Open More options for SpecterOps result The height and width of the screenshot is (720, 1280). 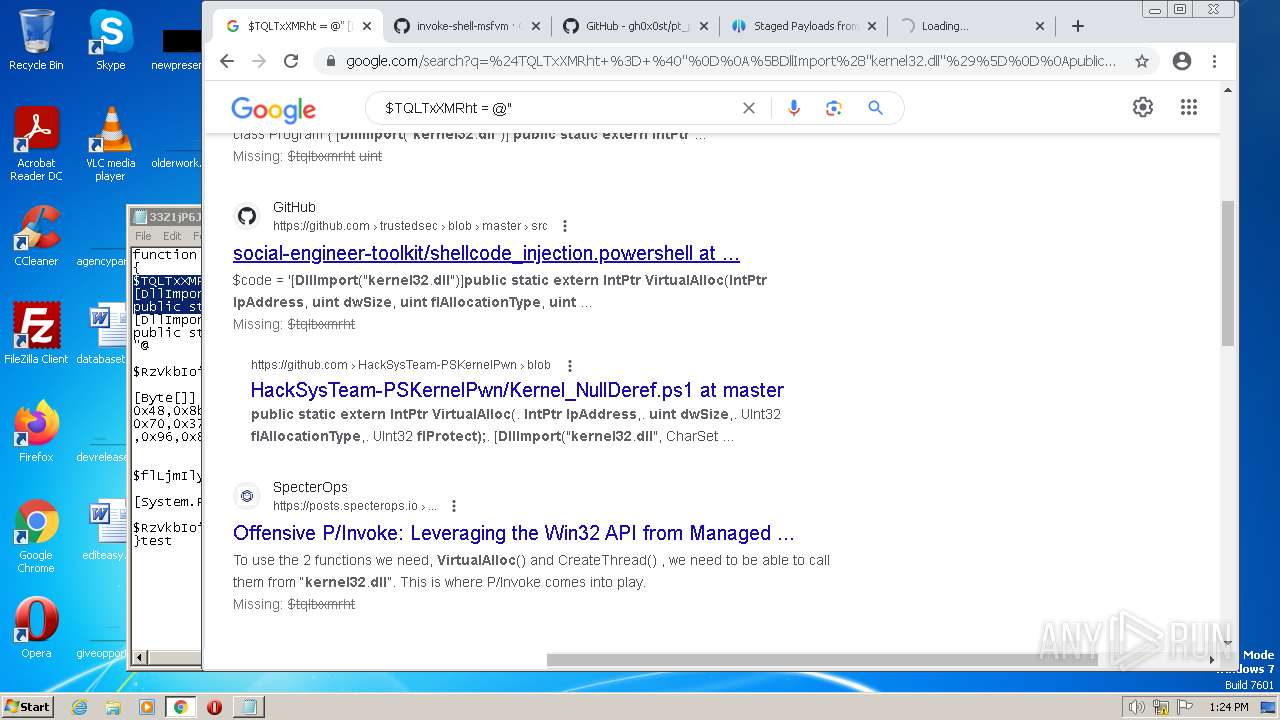coord(454,506)
